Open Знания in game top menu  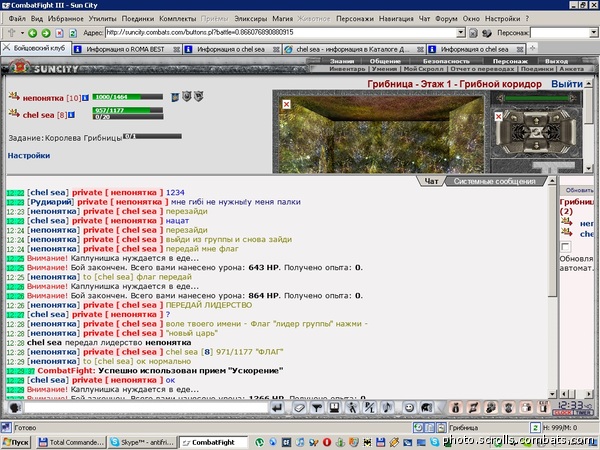tap(342, 61)
